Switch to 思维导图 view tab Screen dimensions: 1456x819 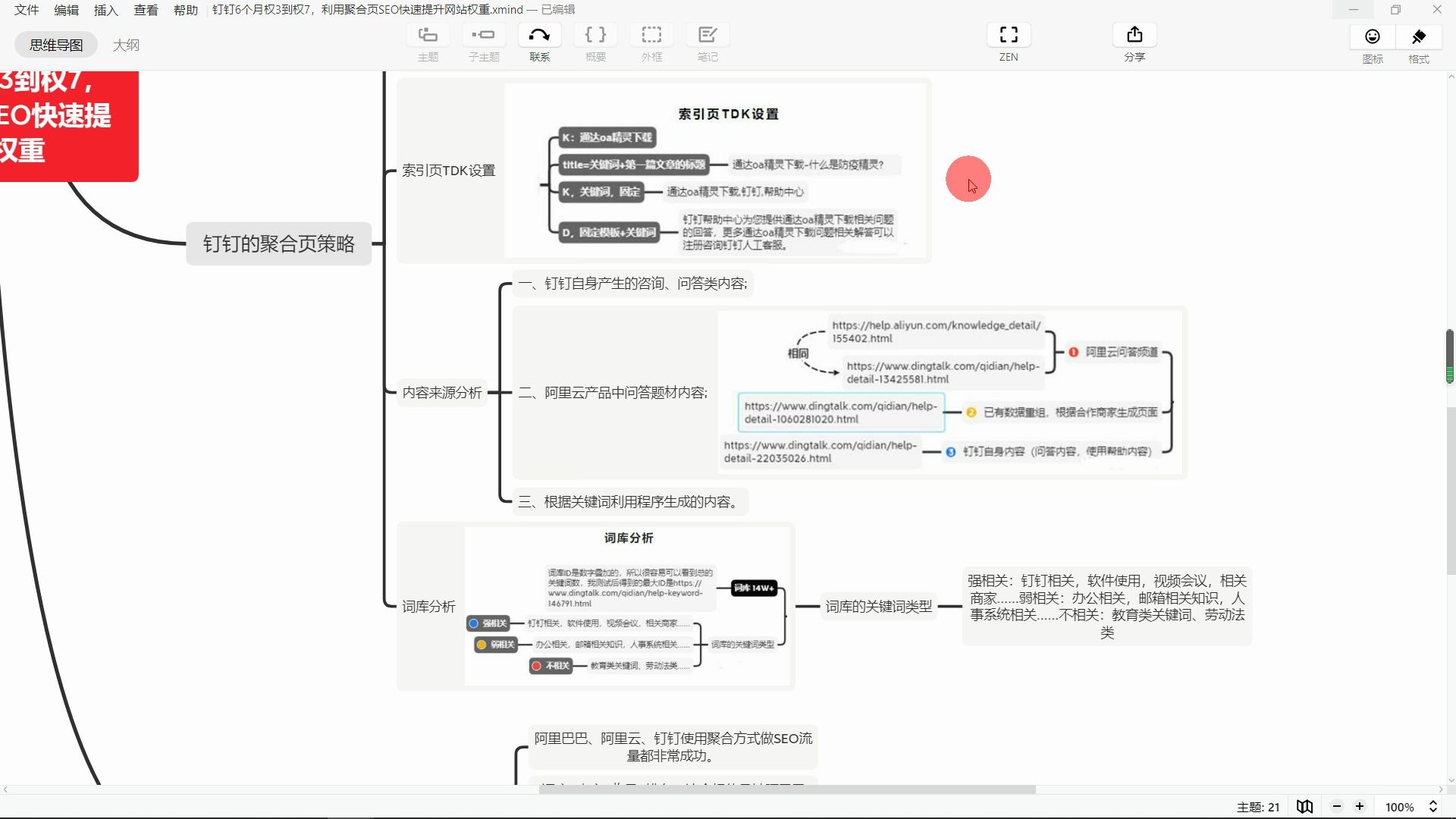click(56, 45)
